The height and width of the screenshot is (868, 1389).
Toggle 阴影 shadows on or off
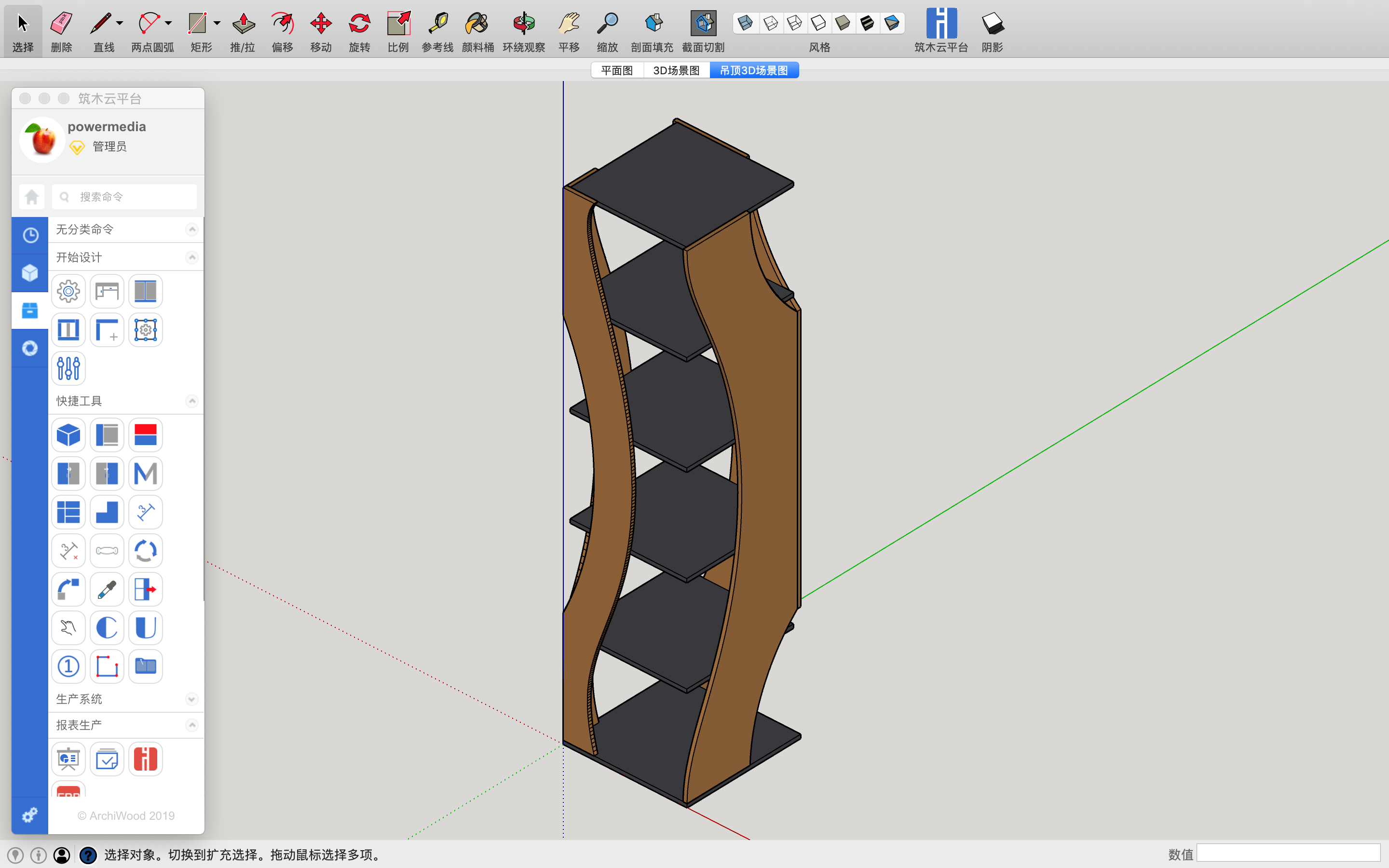pos(992,30)
